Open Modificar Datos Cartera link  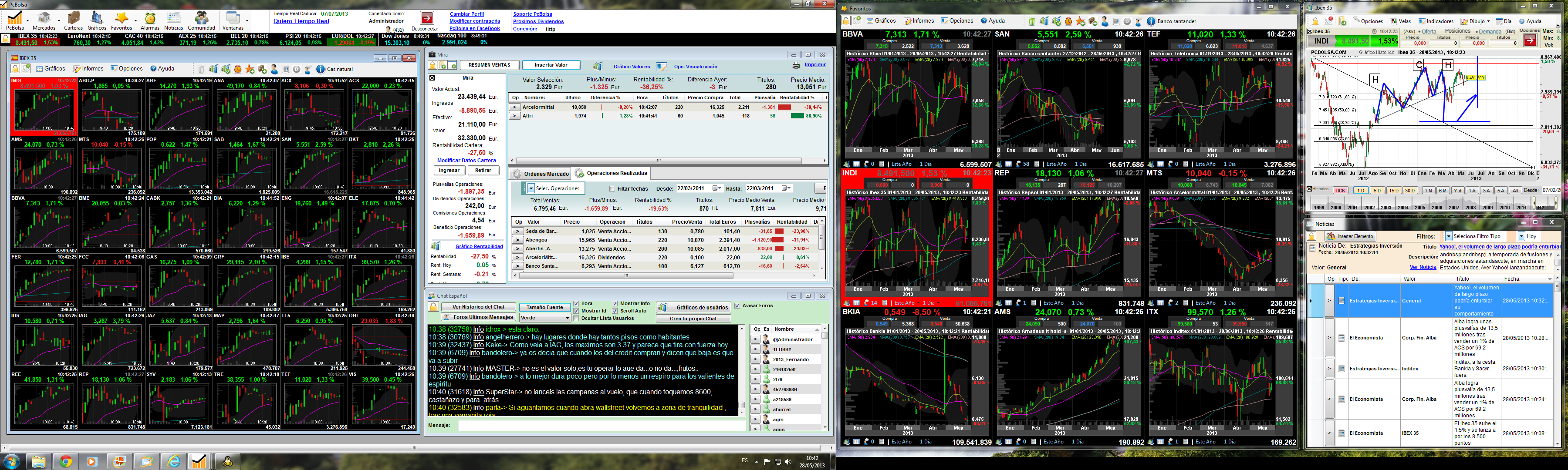466,161
